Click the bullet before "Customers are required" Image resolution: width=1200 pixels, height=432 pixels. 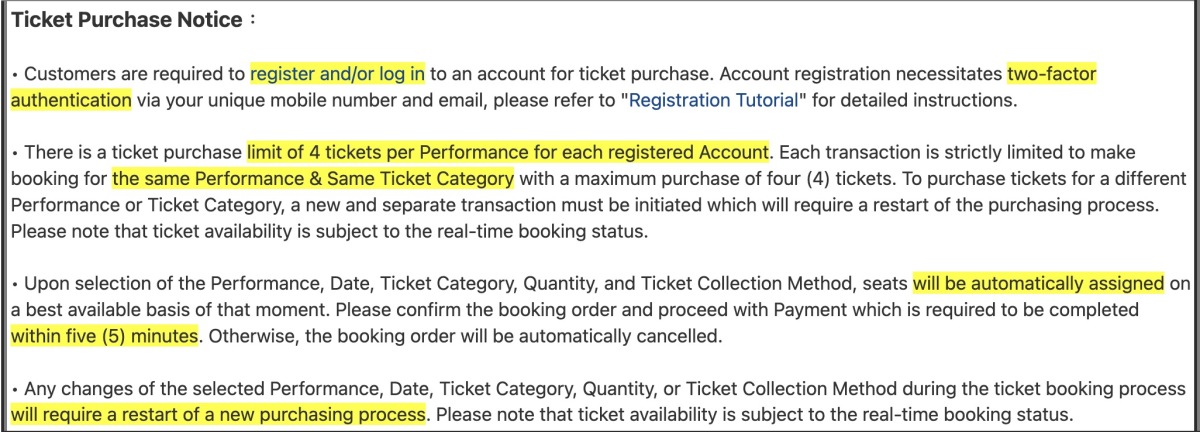click(x=15, y=74)
